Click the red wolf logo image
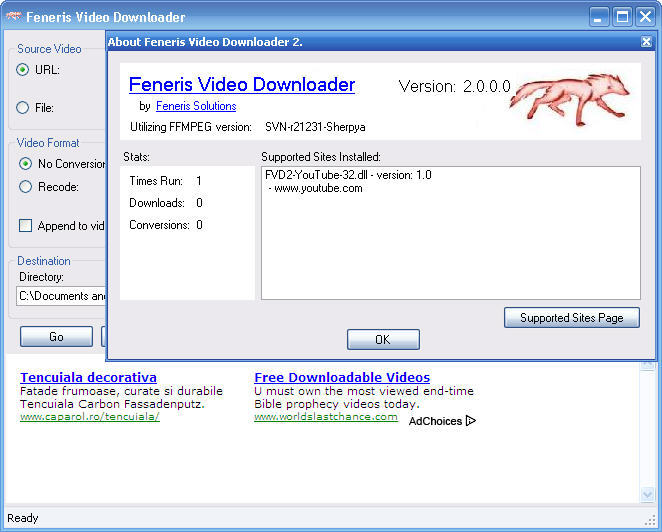Screen dimensions: 662x532 [x=570, y=100]
